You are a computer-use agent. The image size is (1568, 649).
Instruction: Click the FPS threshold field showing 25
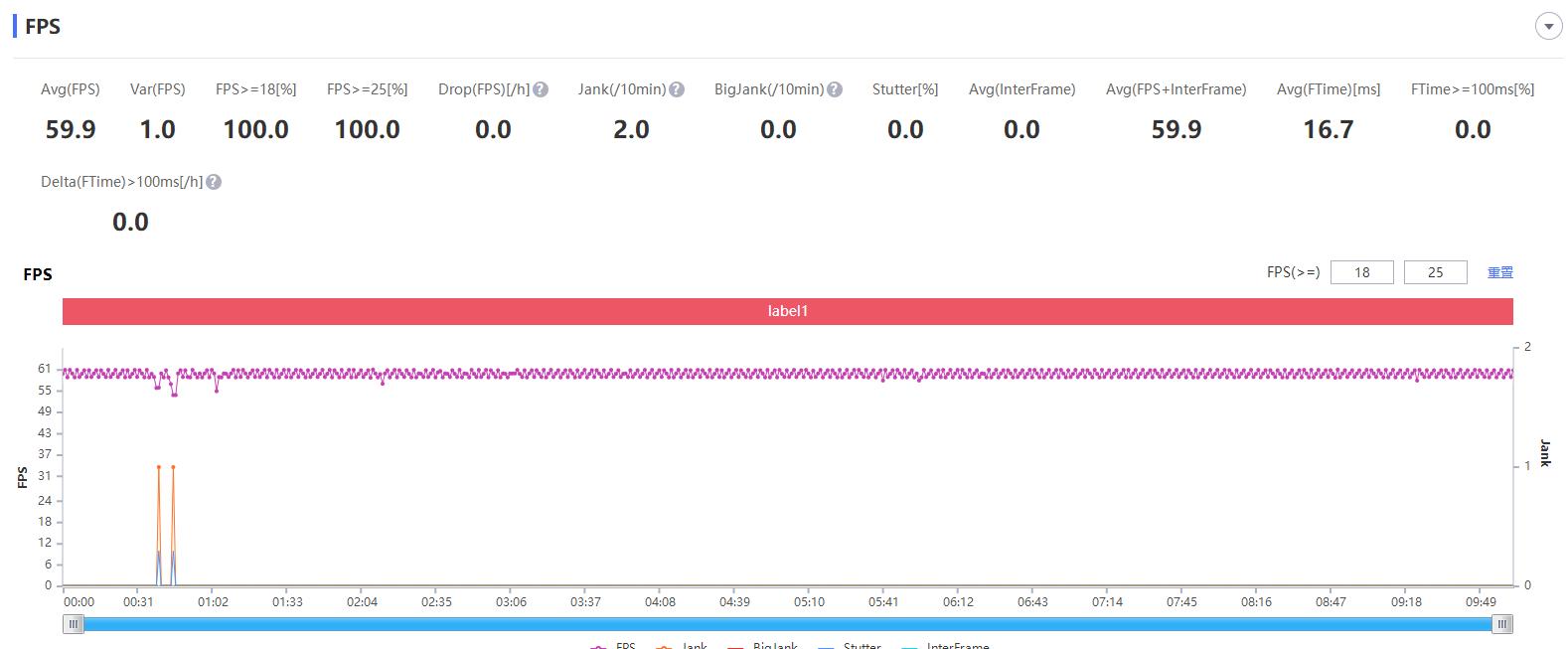[1435, 272]
